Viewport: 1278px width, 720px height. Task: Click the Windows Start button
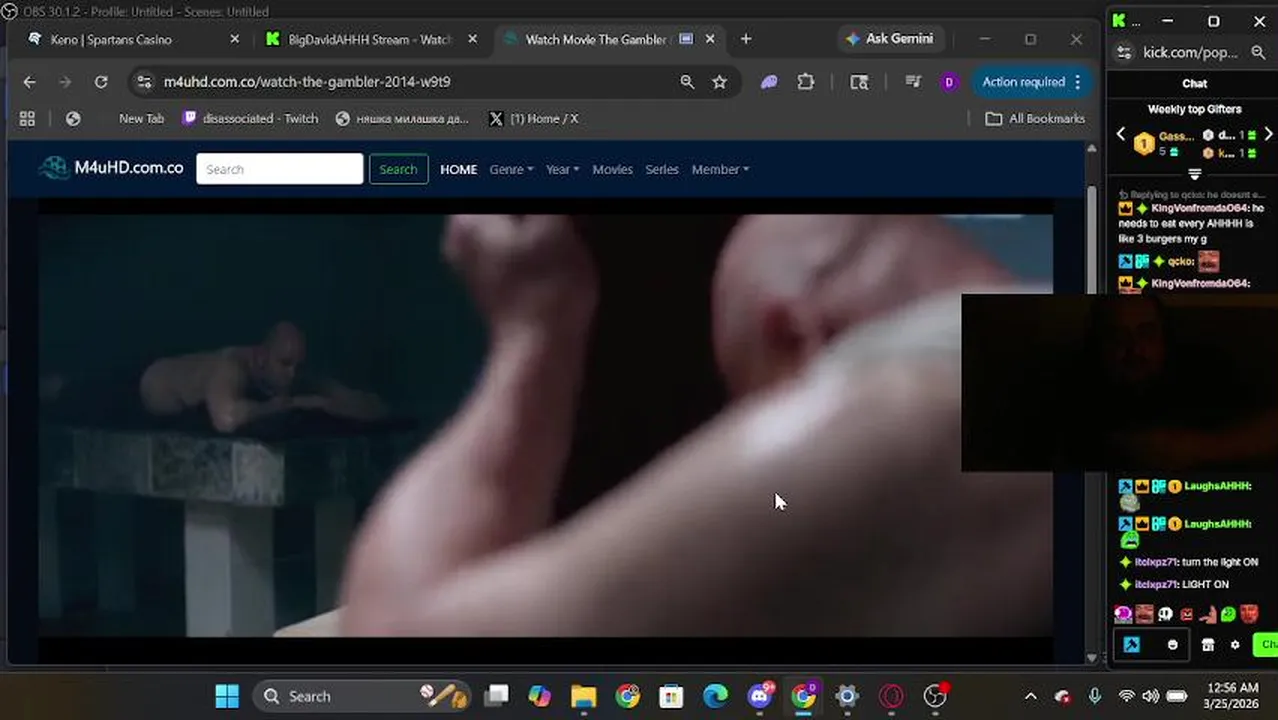[228, 696]
